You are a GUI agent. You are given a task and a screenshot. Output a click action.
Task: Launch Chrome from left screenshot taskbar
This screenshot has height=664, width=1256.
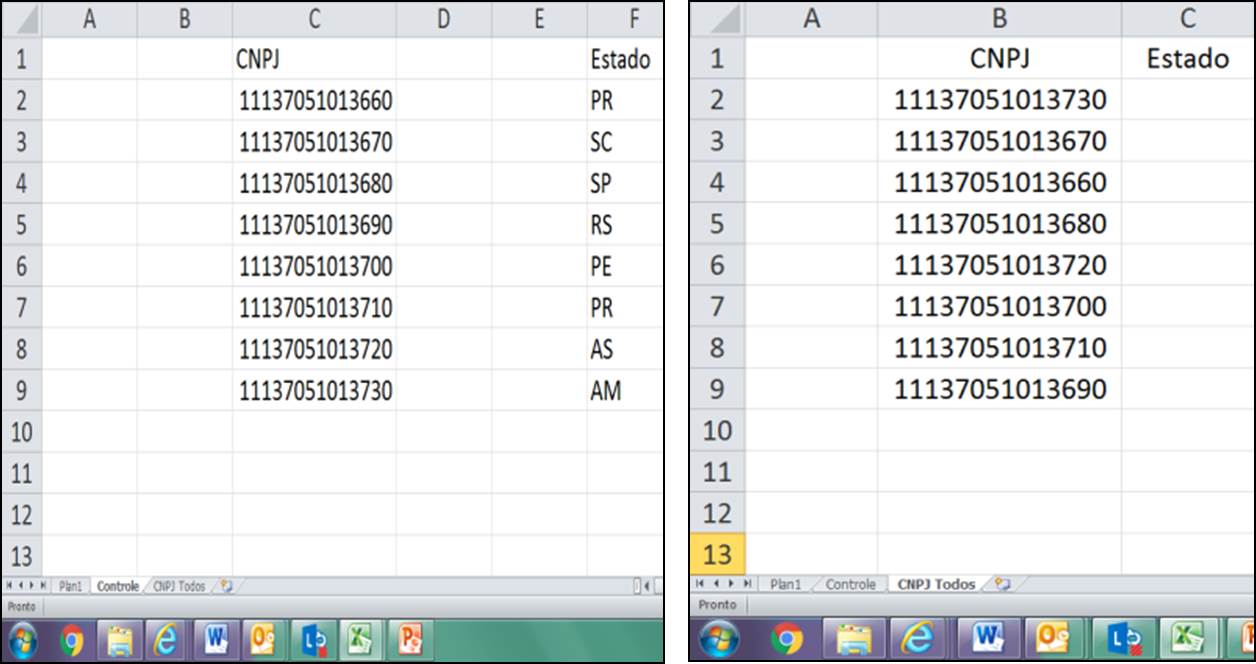pos(72,640)
